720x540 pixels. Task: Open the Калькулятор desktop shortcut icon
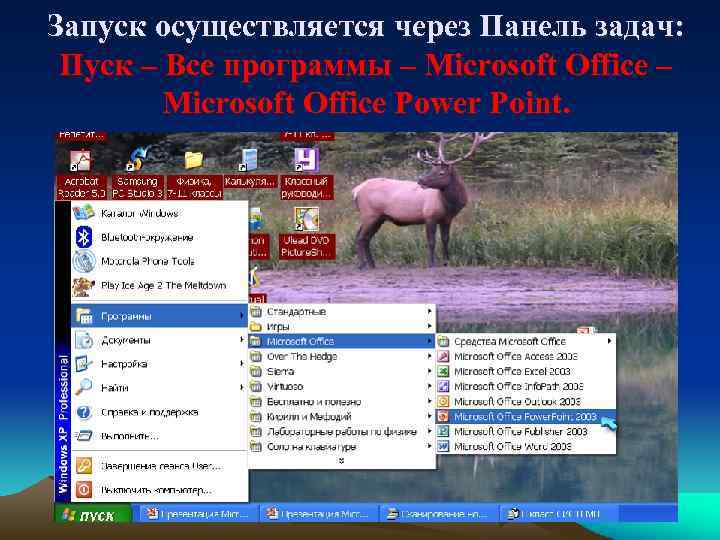tap(249, 160)
